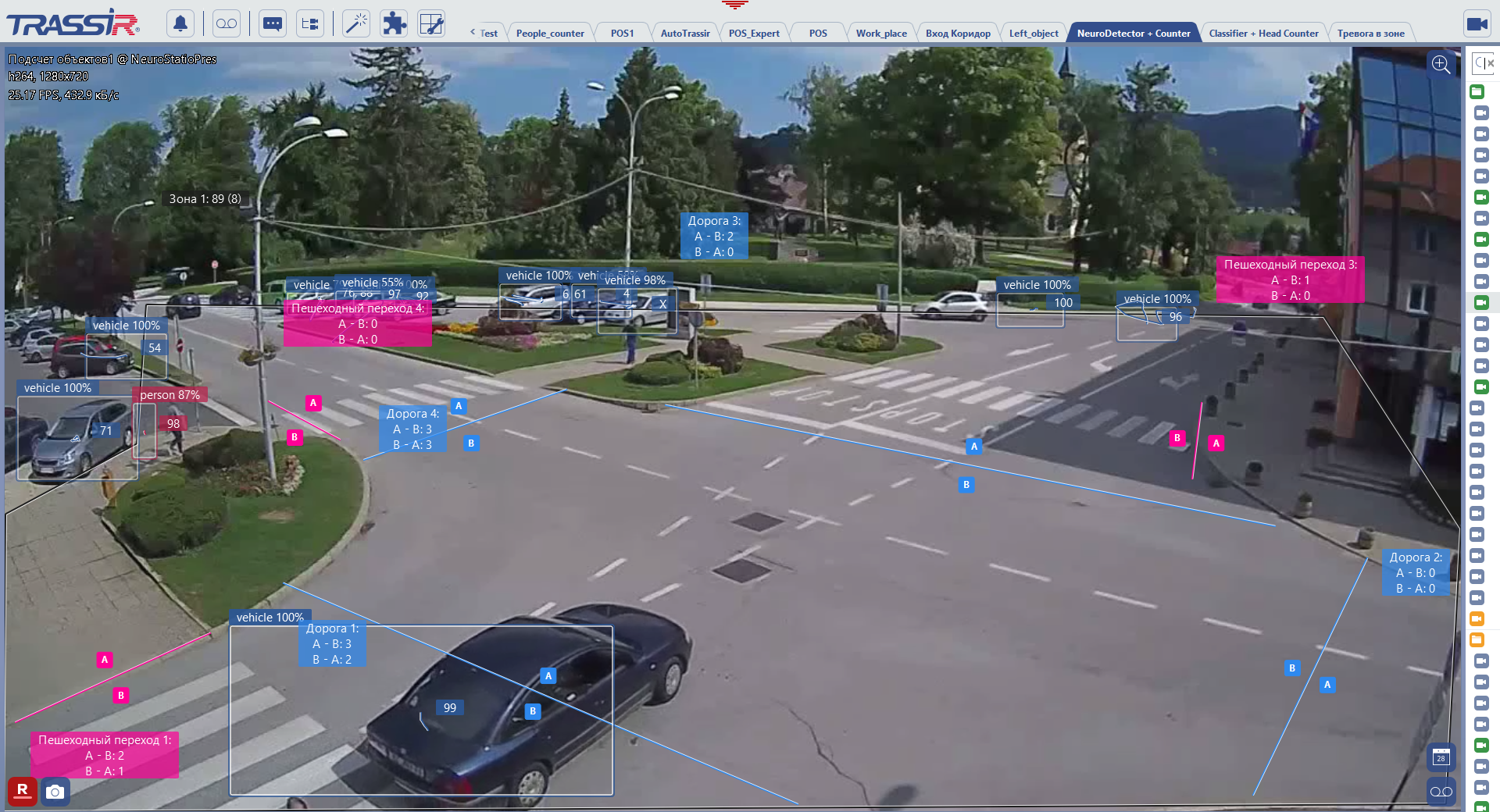The width and height of the screenshot is (1500, 812).
Task: Collapse the green folder in camera list
Action: (1477, 92)
